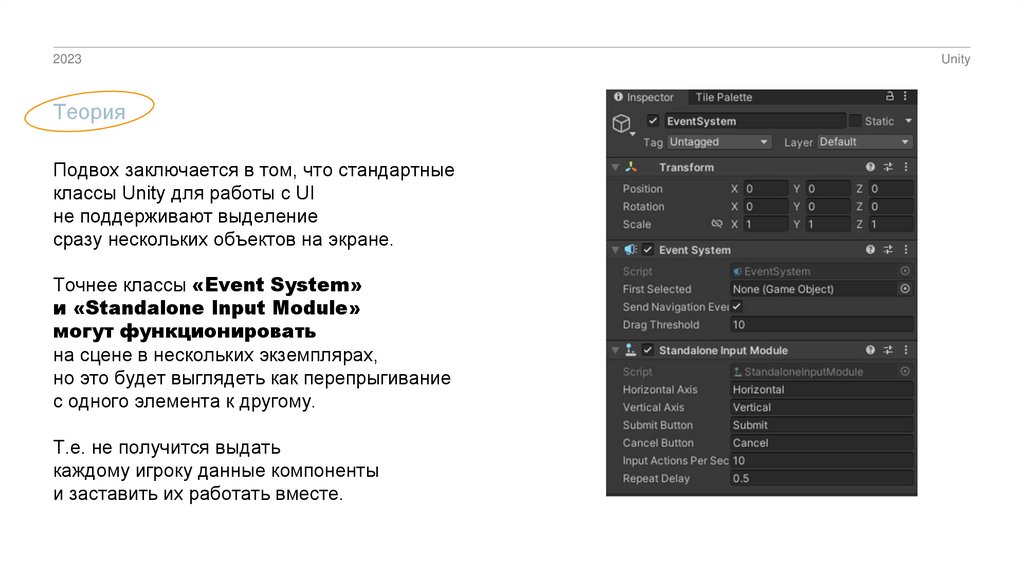Click the Scale X field
Viewport: 1024px width, 574px height.
(x=765, y=224)
